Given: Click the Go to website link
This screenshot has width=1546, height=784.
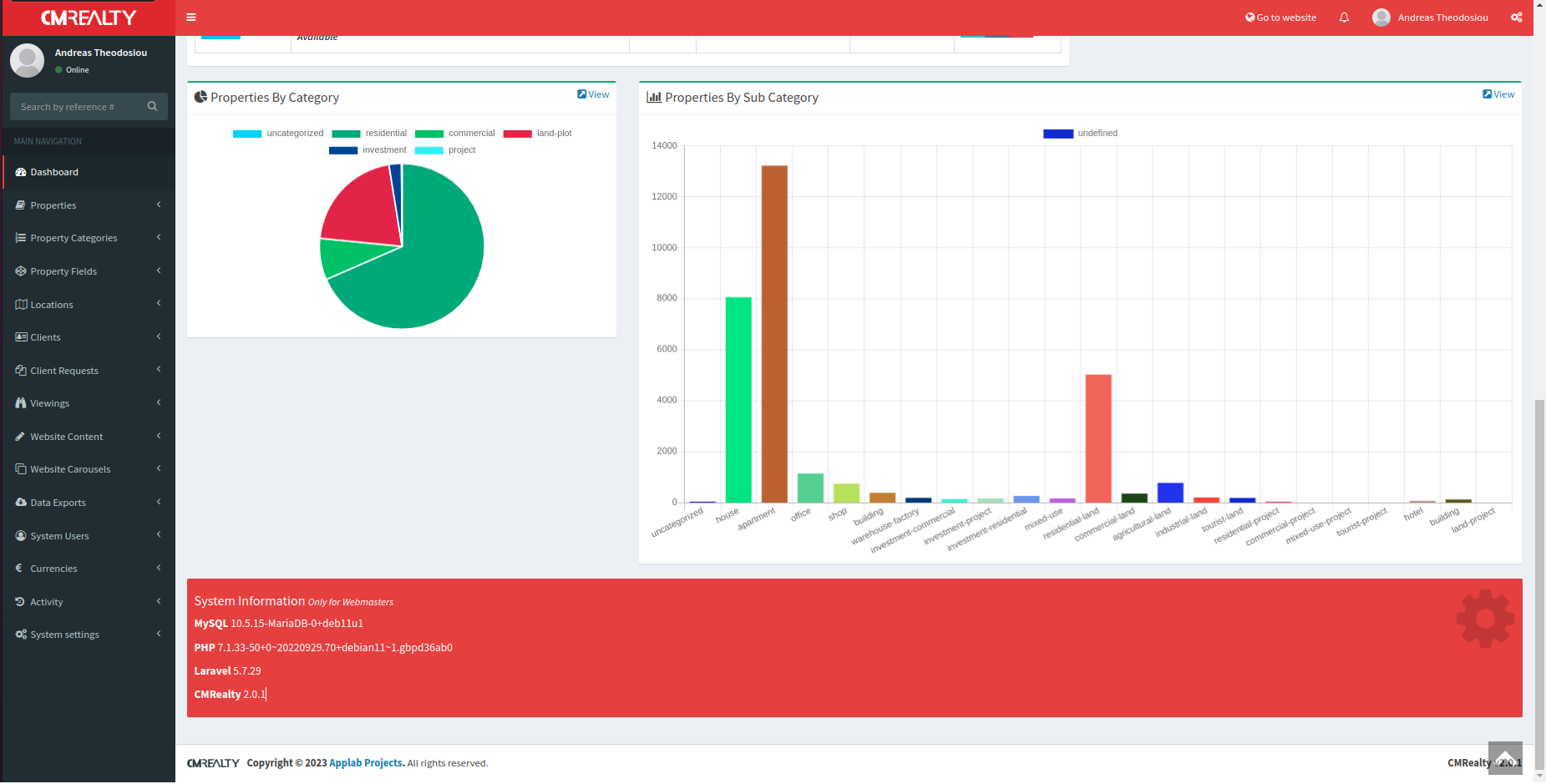Looking at the screenshot, I should [x=1280, y=18].
